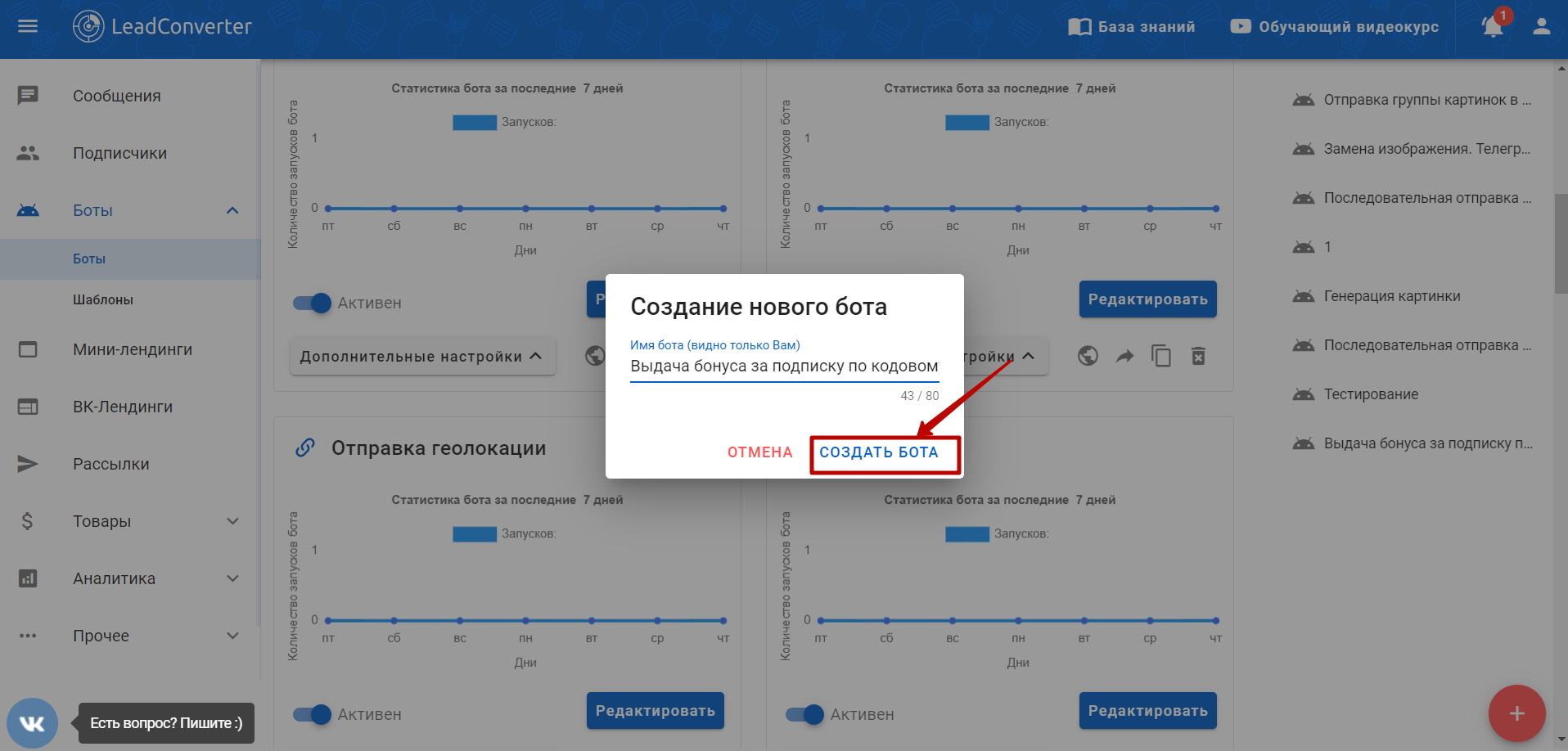This screenshot has height=751, width=1568.
Task: Expand the Товары sidebar section
Action: 232,521
